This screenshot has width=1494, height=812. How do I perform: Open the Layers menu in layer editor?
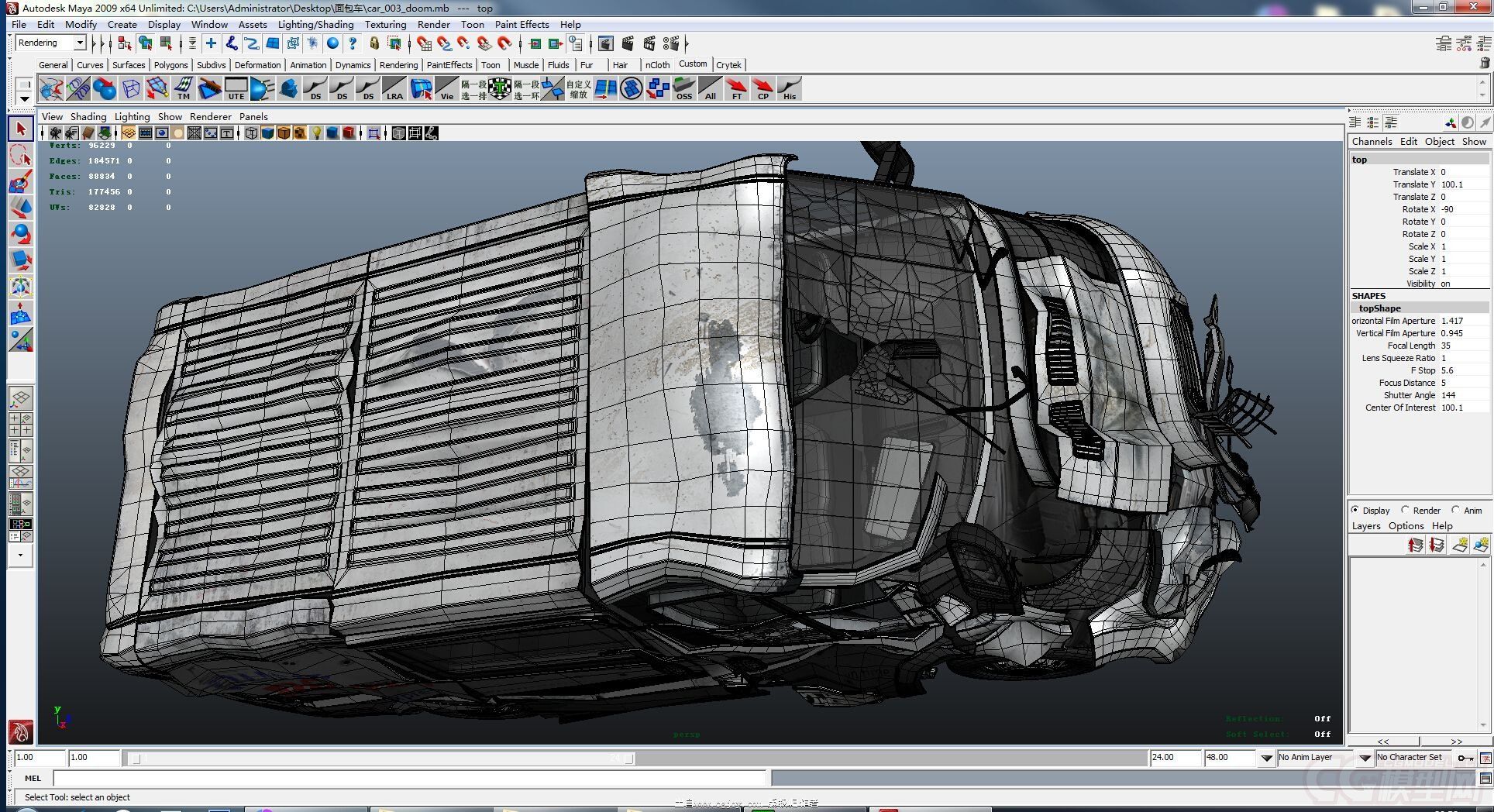coord(1366,526)
